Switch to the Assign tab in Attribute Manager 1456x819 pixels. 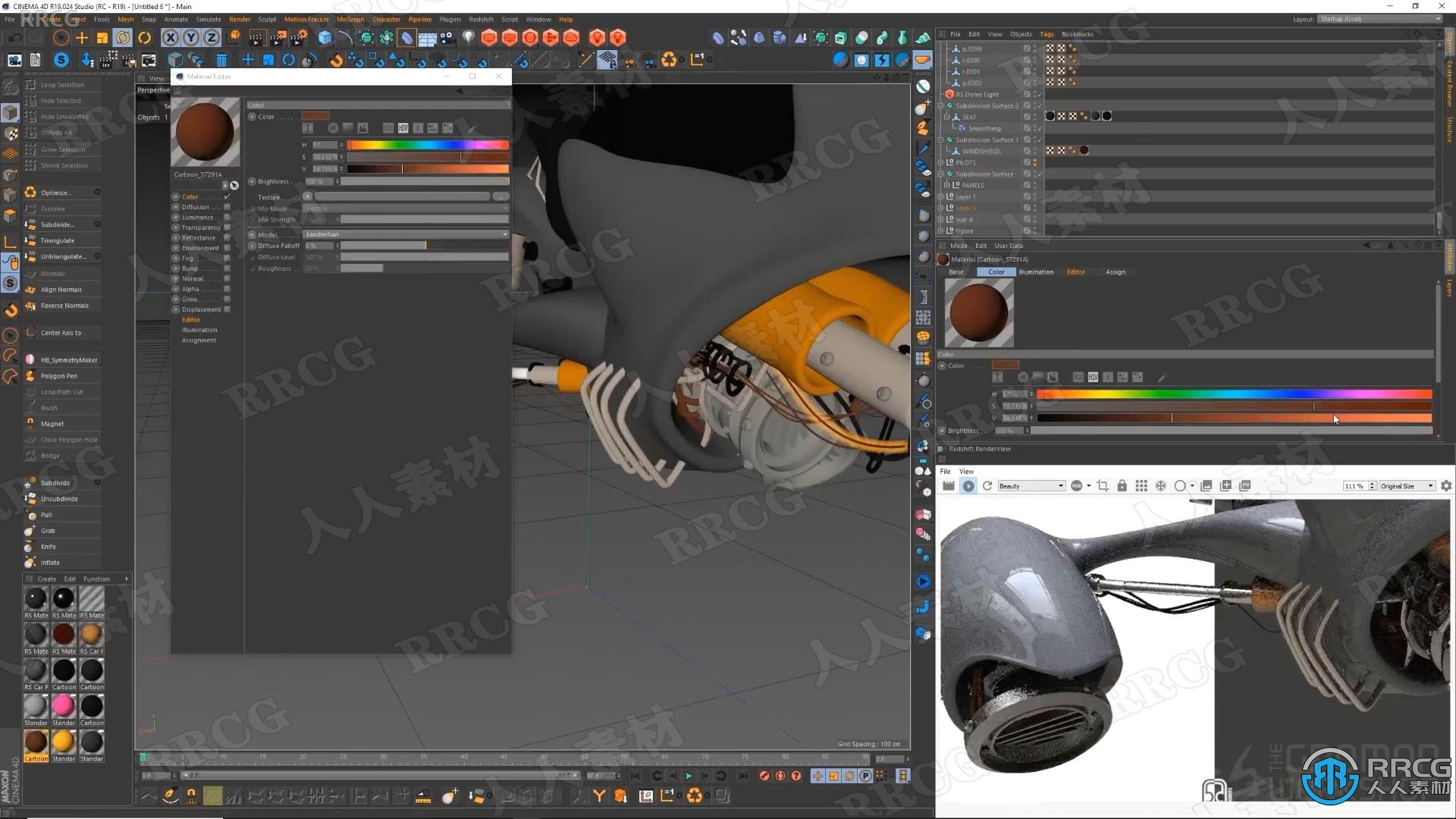click(1116, 271)
